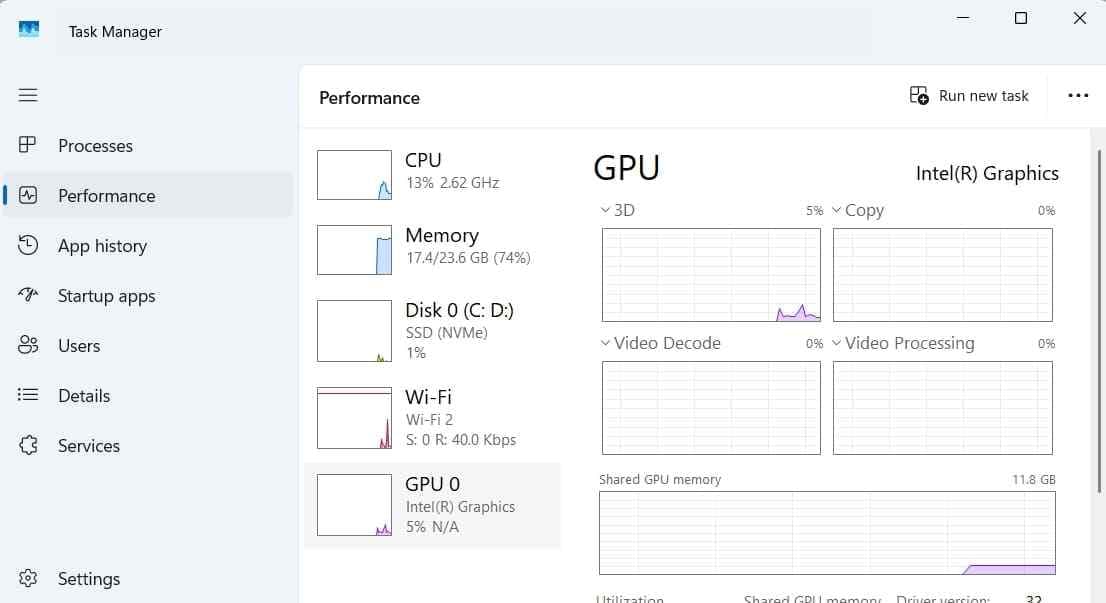The height and width of the screenshot is (603, 1106).
Task: Open the Wi-Fi performance entry
Action: [432, 418]
